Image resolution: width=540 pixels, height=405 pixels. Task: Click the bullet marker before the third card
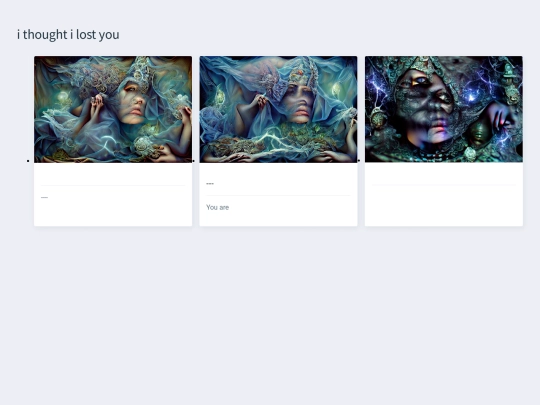click(359, 161)
